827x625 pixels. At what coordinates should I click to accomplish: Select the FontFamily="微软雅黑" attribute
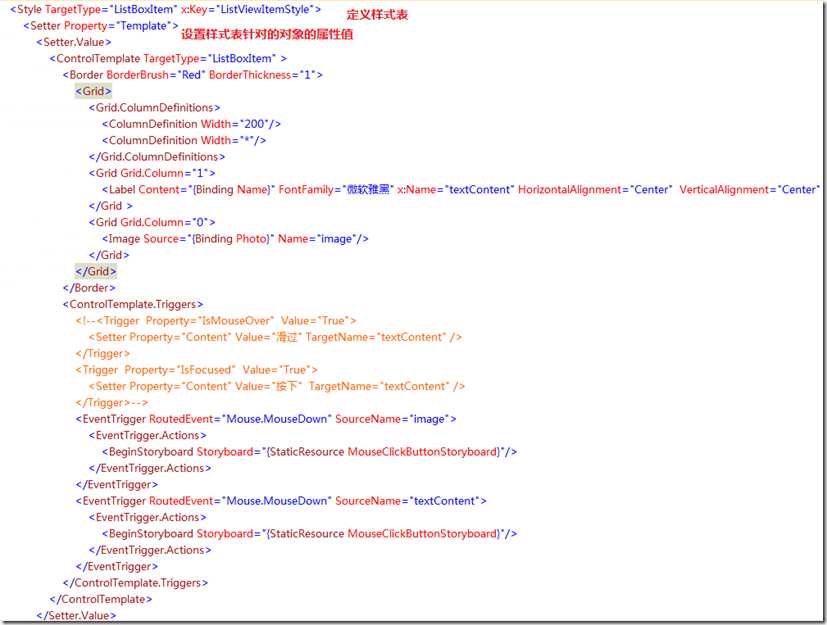[x=336, y=189]
